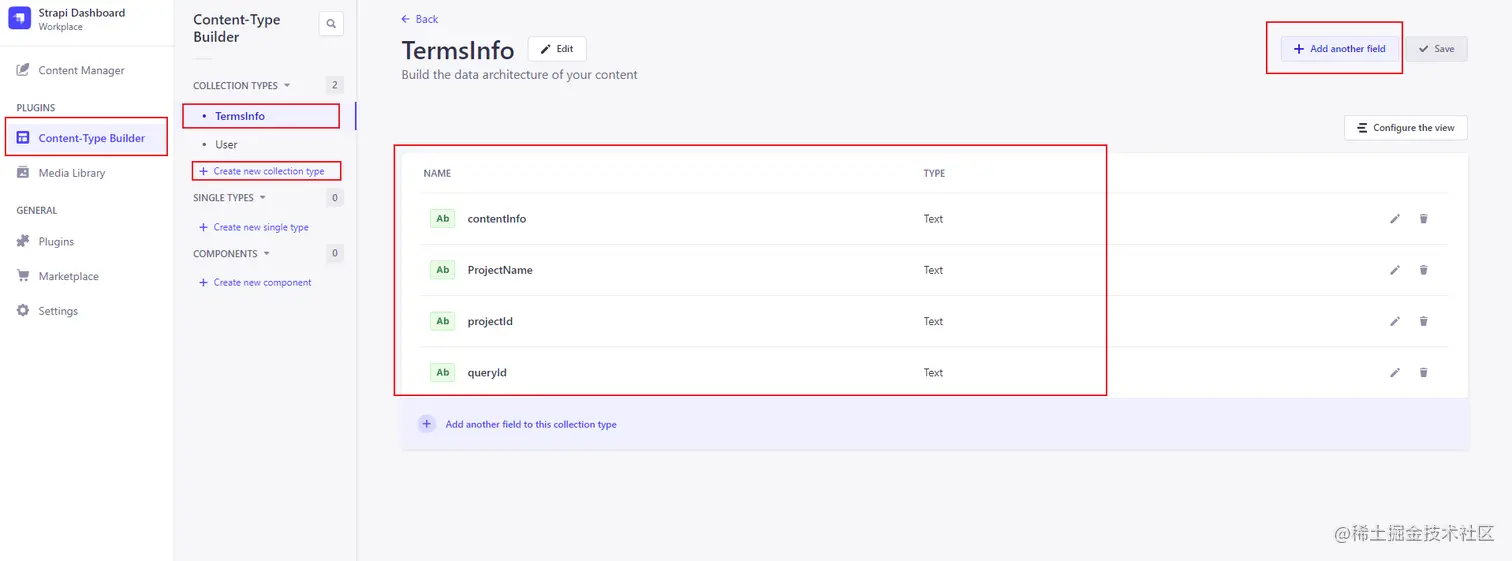Click the Configure the view button
The height and width of the screenshot is (561, 1512).
click(1405, 128)
